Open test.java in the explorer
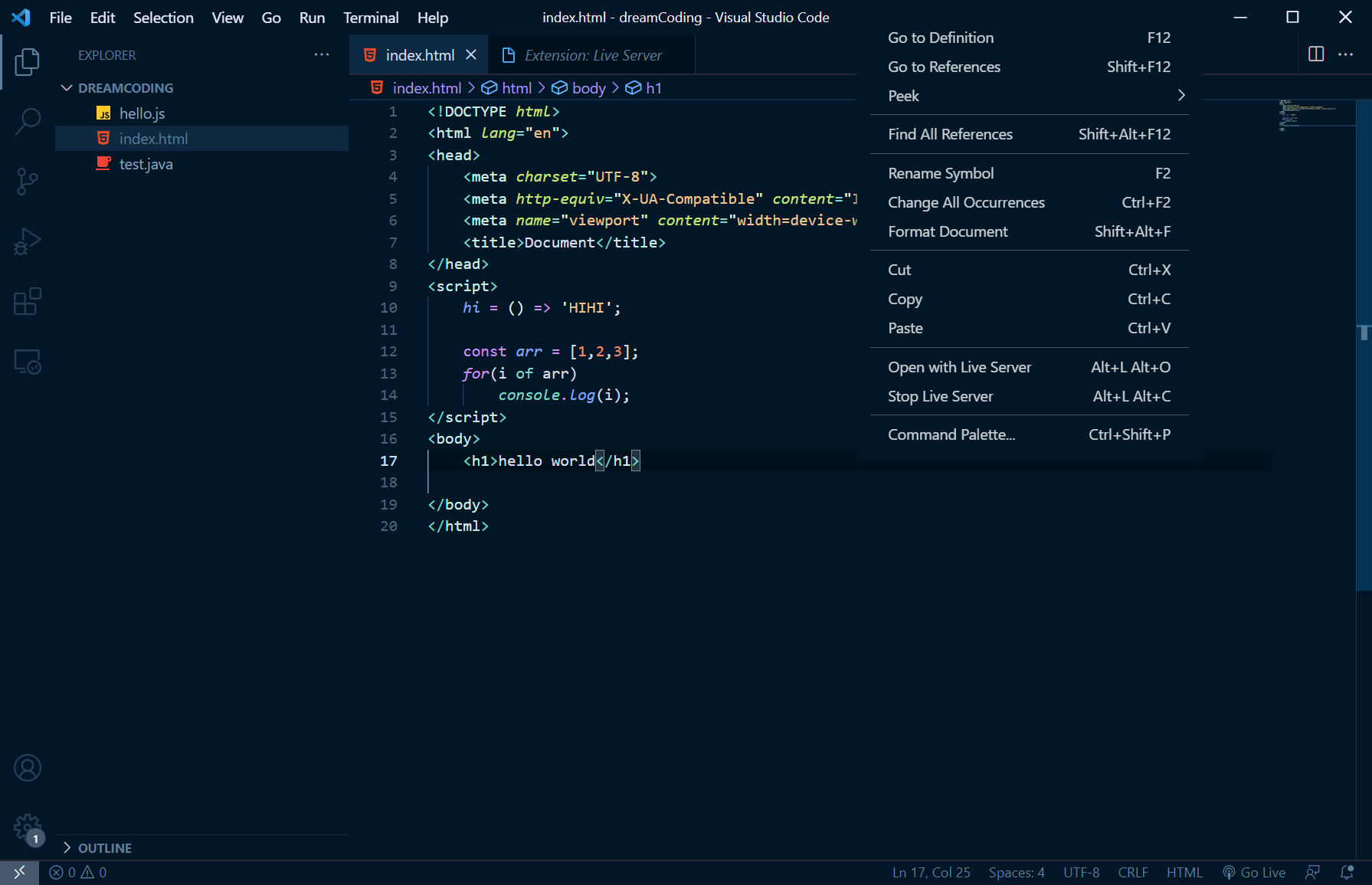The width and height of the screenshot is (1372, 885). coord(201,164)
